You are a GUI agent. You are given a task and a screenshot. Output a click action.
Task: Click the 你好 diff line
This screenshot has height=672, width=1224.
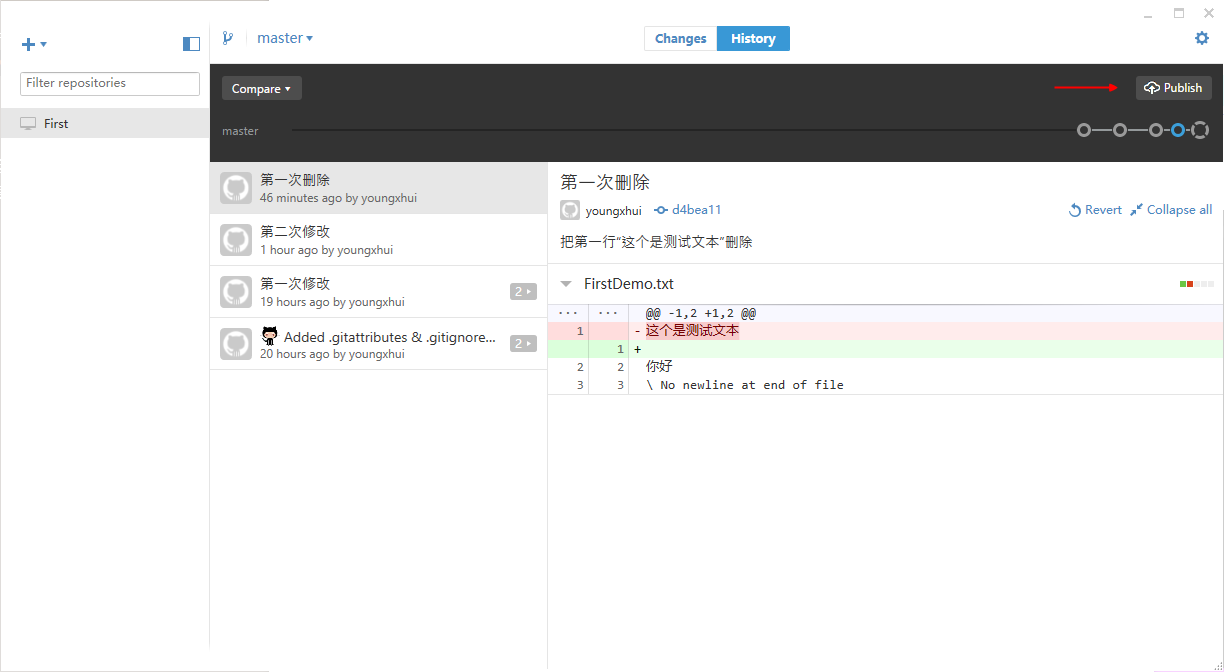[659, 366]
